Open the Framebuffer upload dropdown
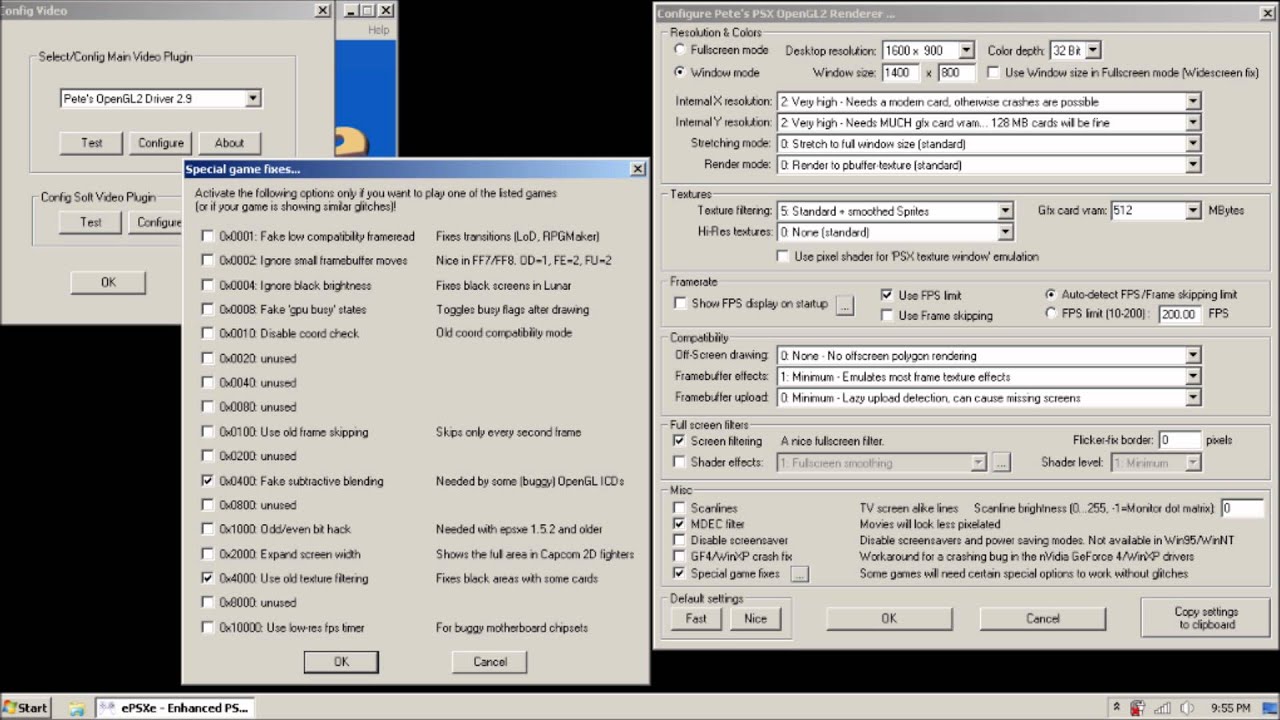 pyautogui.click(x=1192, y=398)
